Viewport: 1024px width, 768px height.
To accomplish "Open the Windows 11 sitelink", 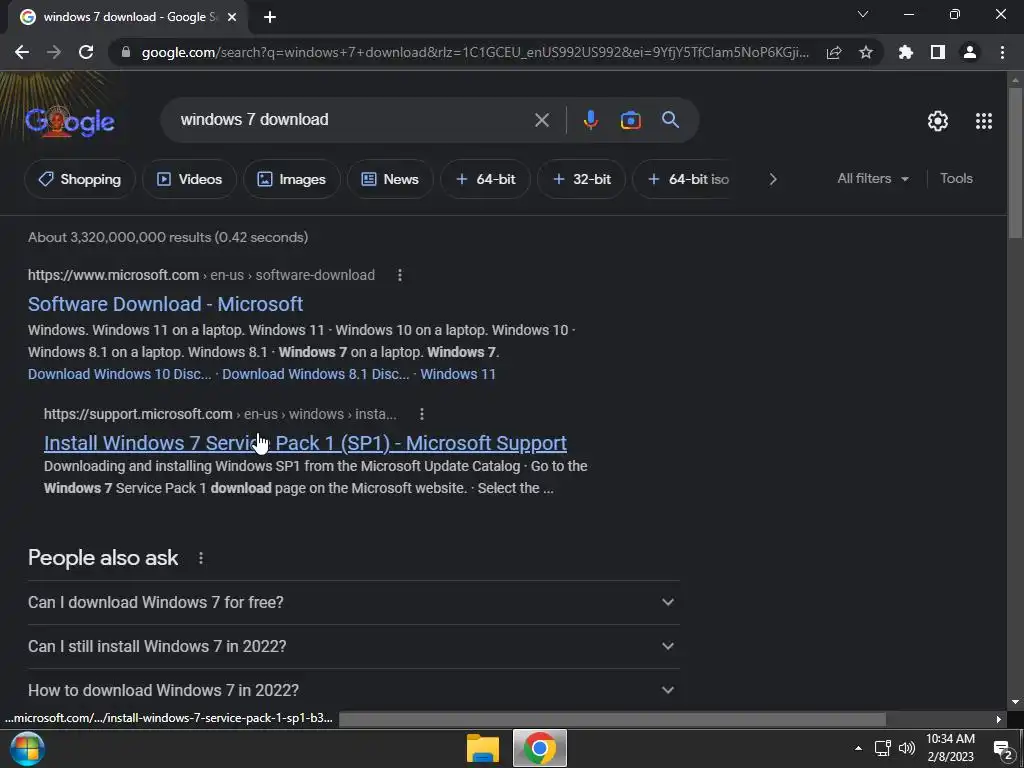I will point(458,374).
